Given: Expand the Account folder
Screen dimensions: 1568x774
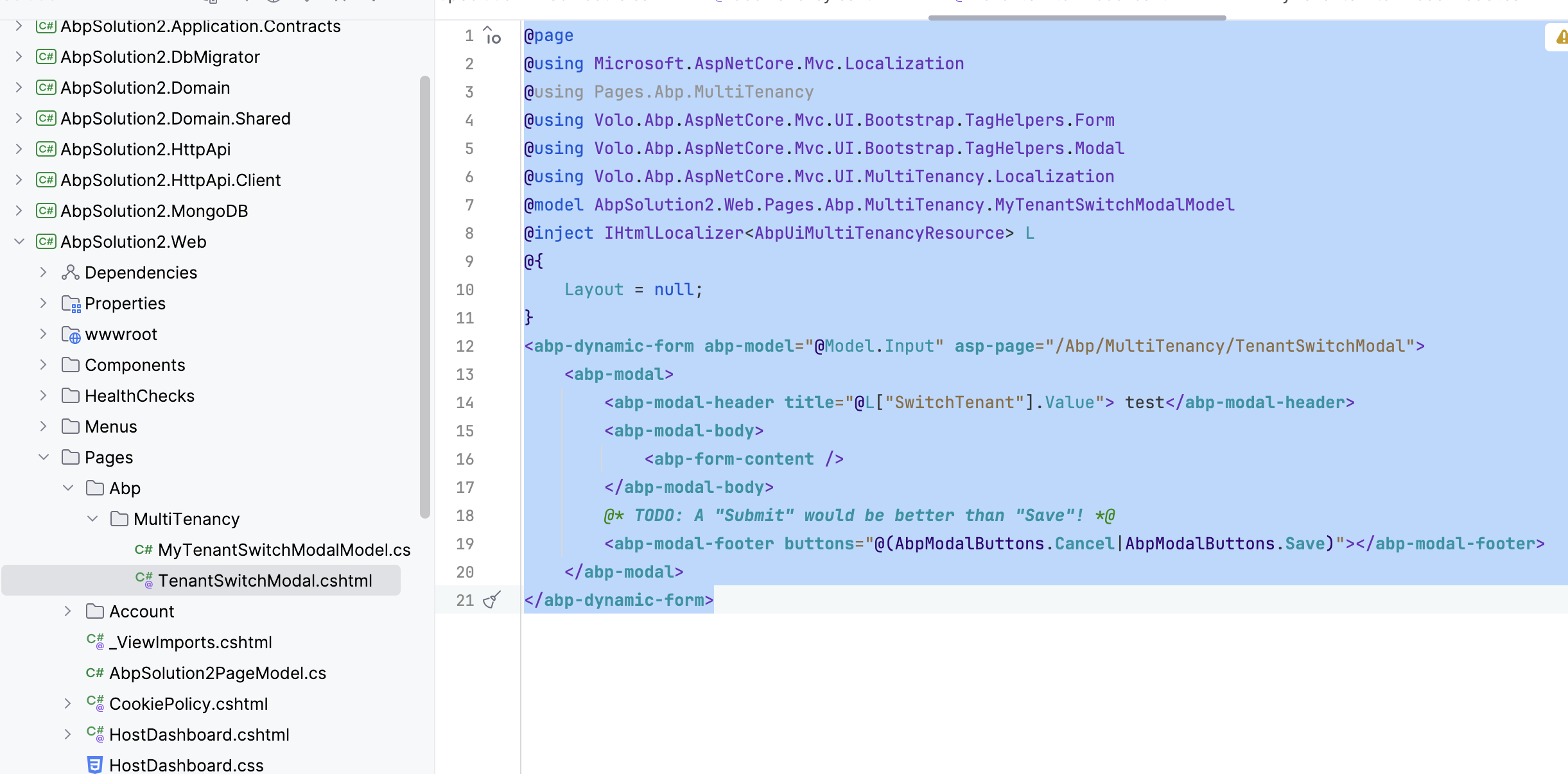Looking at the screenshot, I should click(68, 612).
